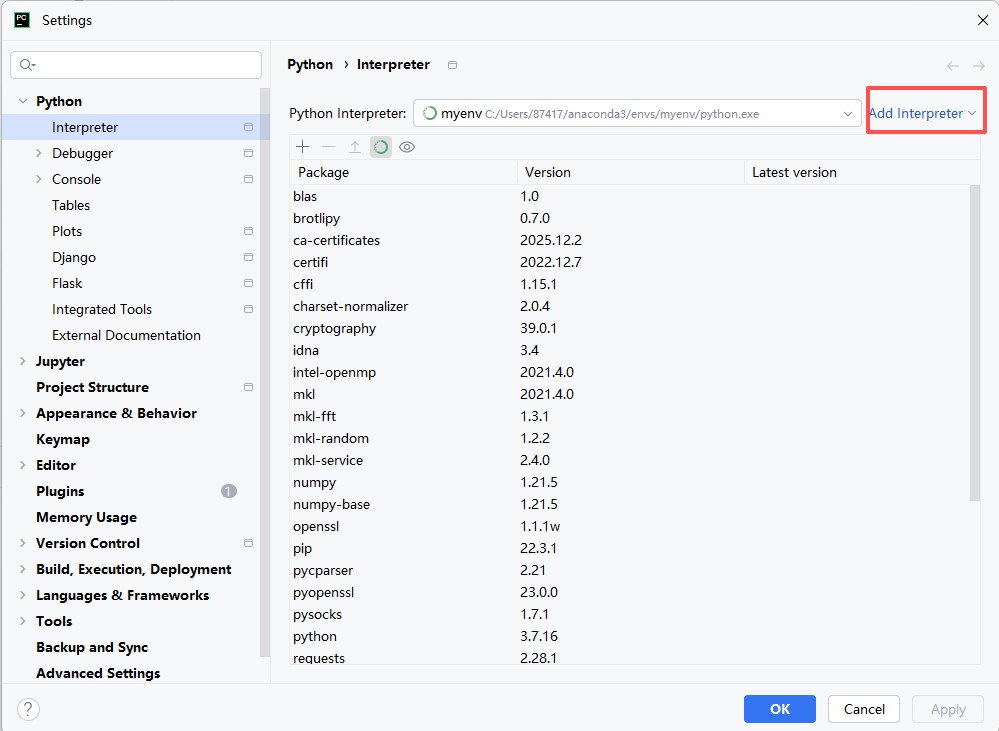Click the help question mark icon
The height and width of the screenshot is (731, 999).
(28, 709)
